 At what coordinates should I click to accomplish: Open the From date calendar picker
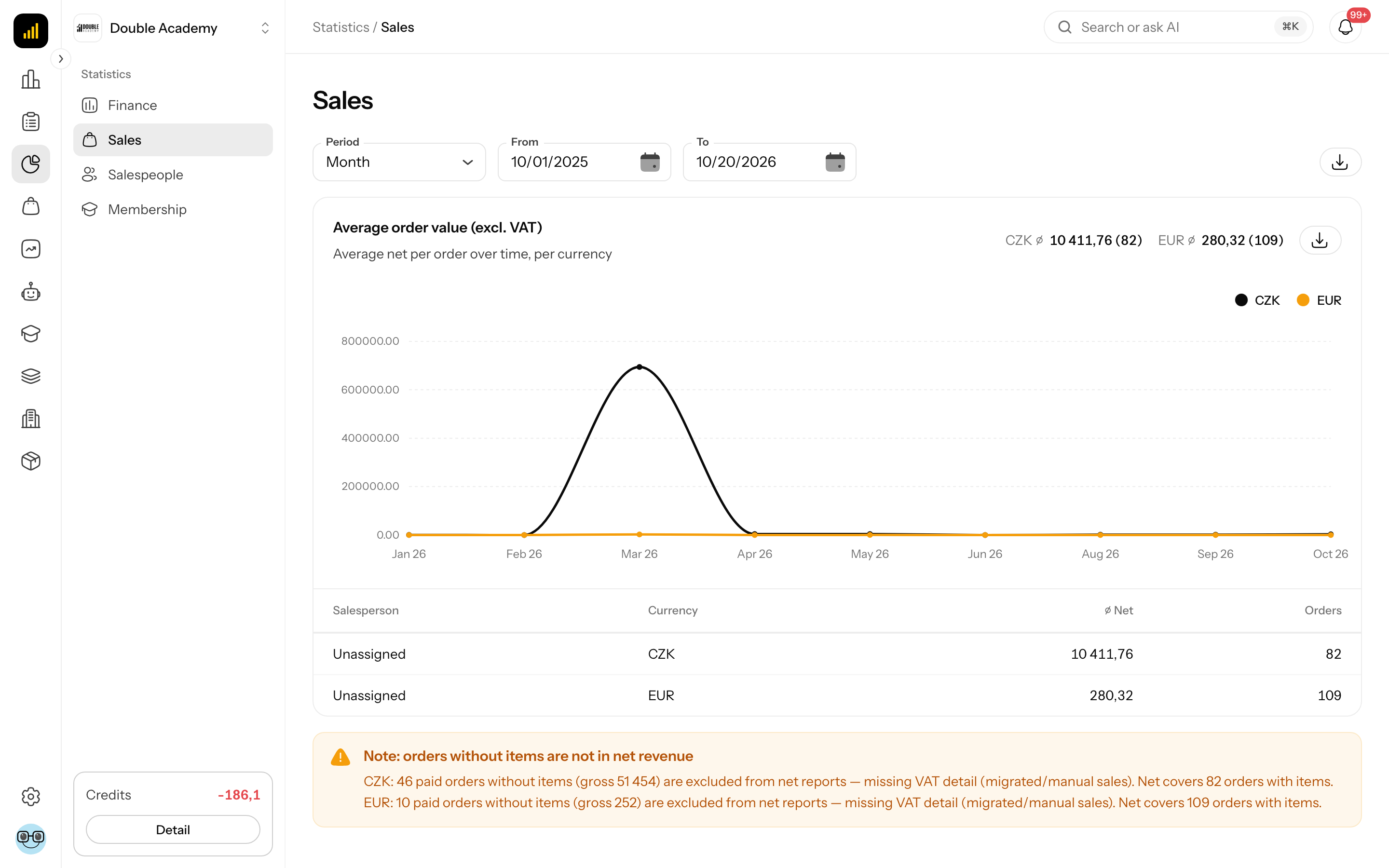tap(650, 162)
